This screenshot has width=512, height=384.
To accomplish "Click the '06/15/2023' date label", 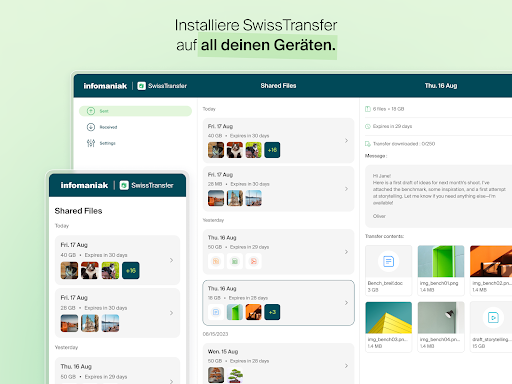I will [215, 334].
